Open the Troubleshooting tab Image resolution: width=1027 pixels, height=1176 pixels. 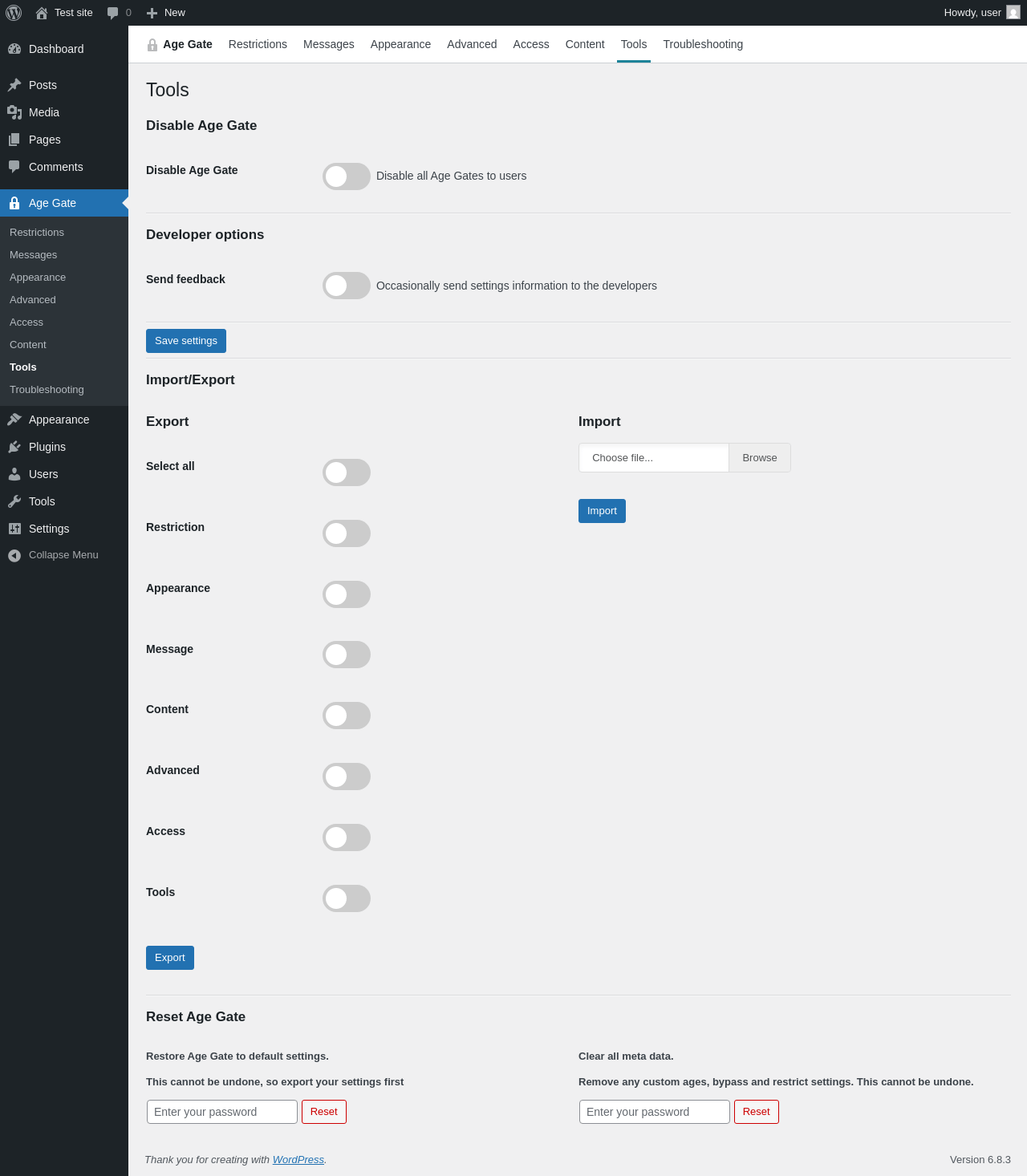pos(703,44)
